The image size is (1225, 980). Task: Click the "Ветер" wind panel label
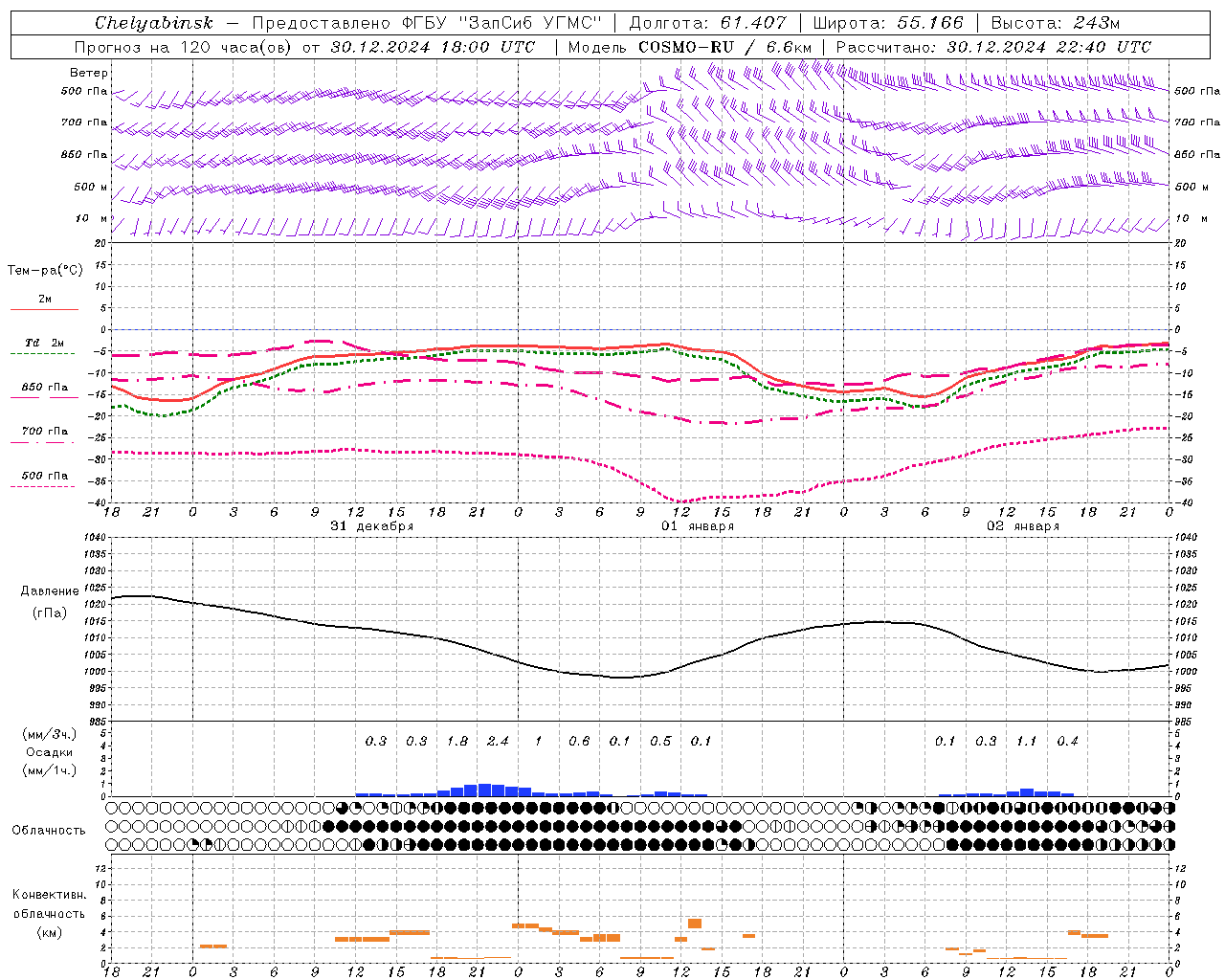[x=89, y=73]
